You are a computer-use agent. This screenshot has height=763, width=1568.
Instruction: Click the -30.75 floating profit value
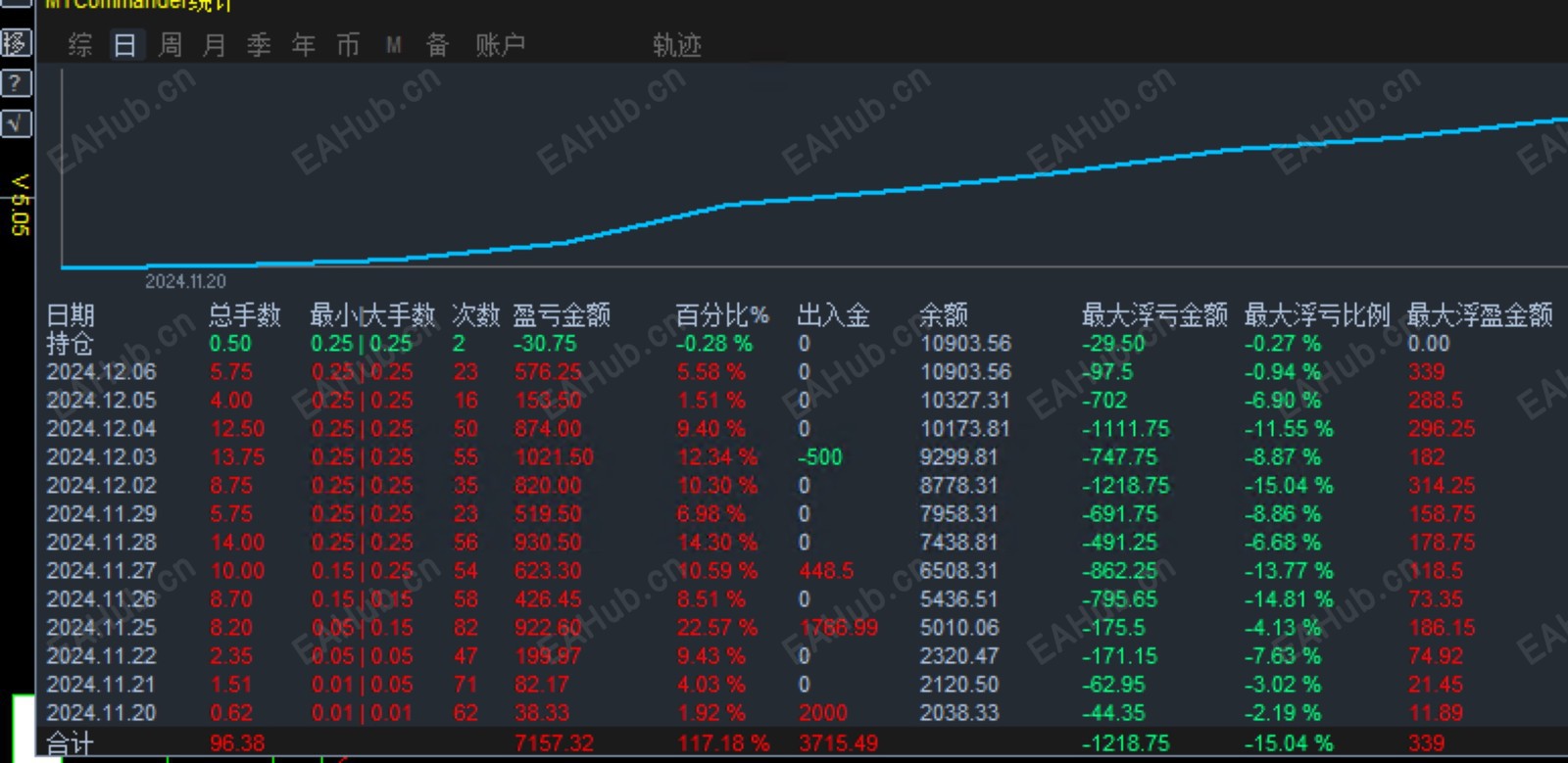coord(545,344)
